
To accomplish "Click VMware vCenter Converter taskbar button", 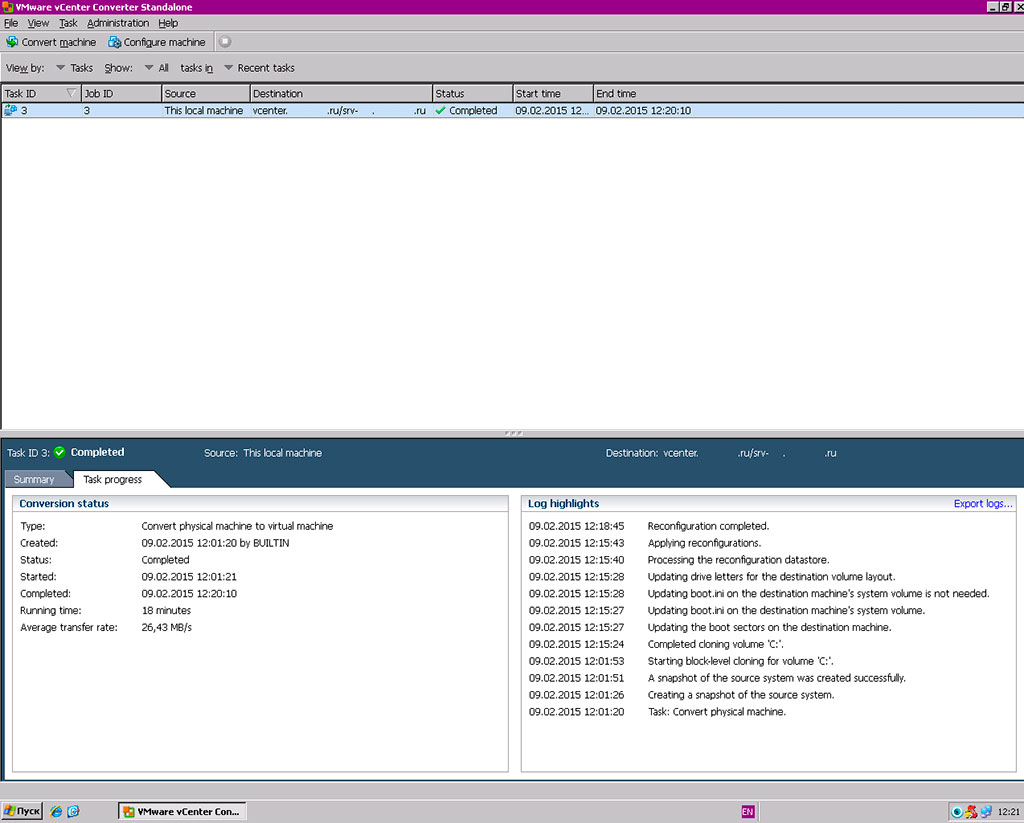I will tap(182, 811).
